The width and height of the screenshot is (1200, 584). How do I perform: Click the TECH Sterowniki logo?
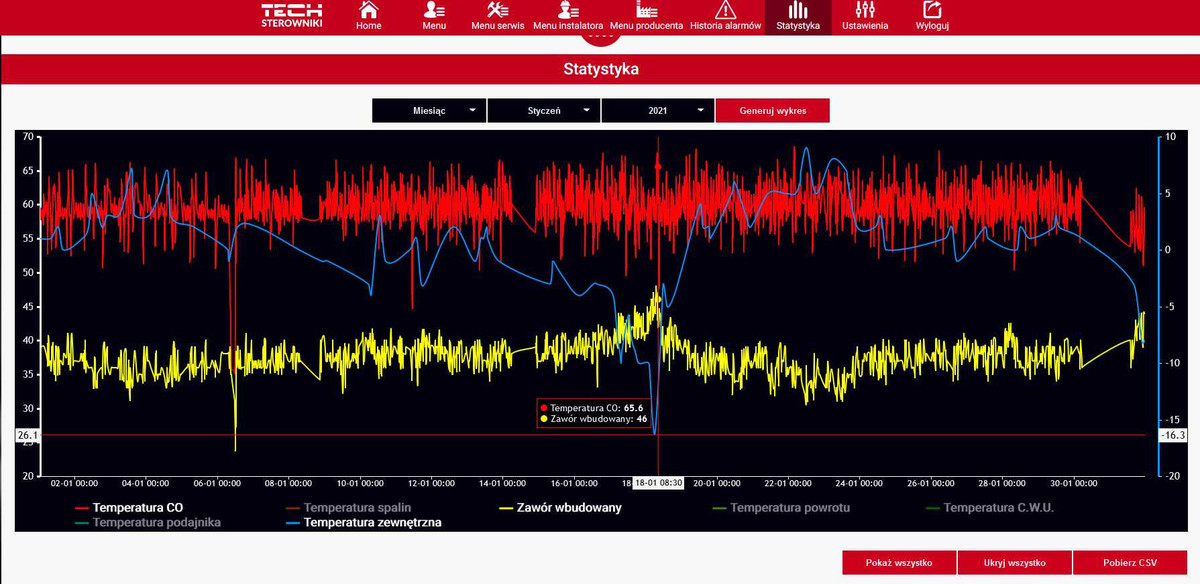[x=291, y=17]
